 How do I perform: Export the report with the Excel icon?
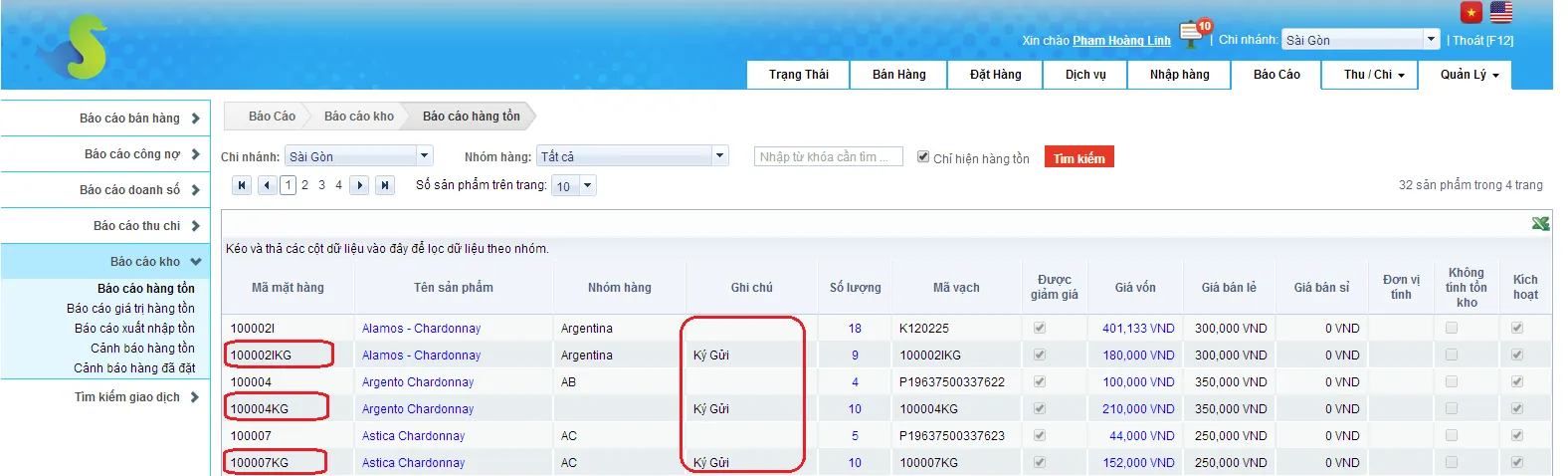1540,224
